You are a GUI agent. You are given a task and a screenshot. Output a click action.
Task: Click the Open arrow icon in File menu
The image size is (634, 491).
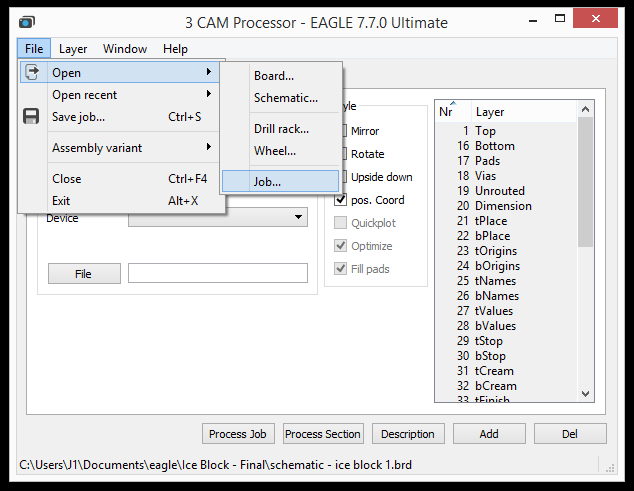32,72
